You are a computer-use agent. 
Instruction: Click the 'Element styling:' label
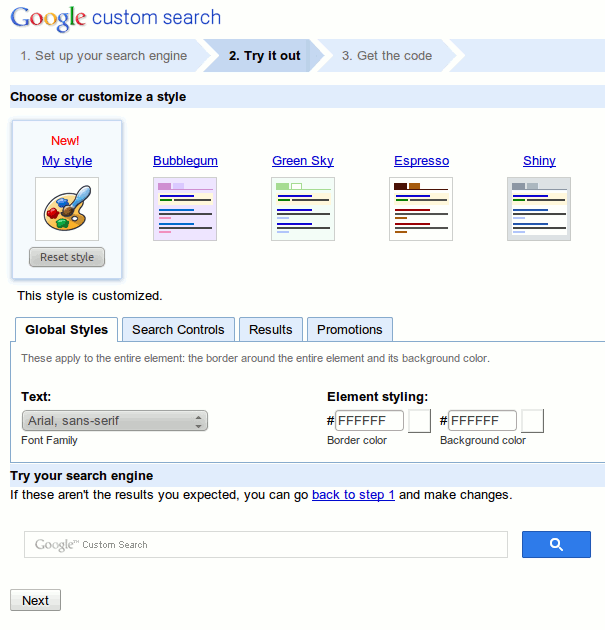(378, 397)
